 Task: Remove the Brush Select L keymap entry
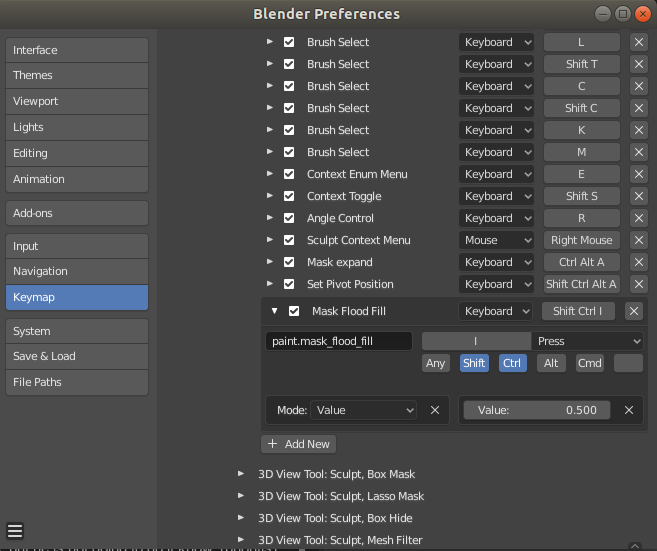[639, 42]
